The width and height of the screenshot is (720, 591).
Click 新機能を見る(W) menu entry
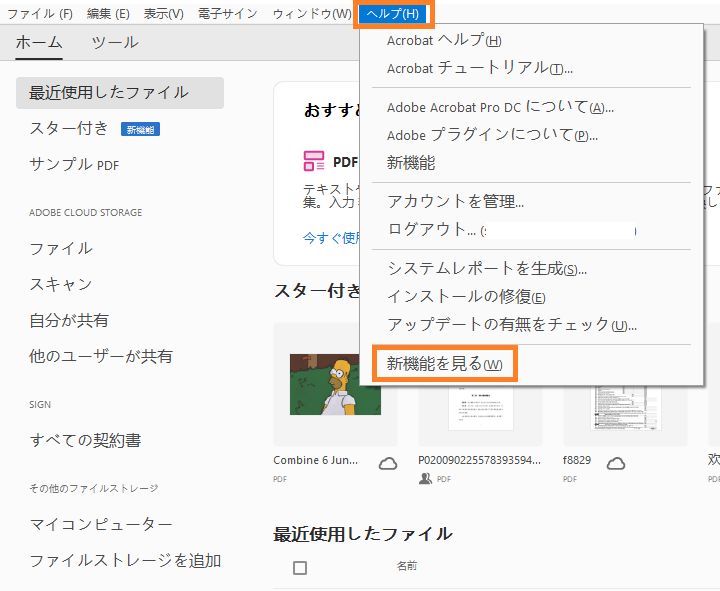pyautogui.click(x=444, y=364)
